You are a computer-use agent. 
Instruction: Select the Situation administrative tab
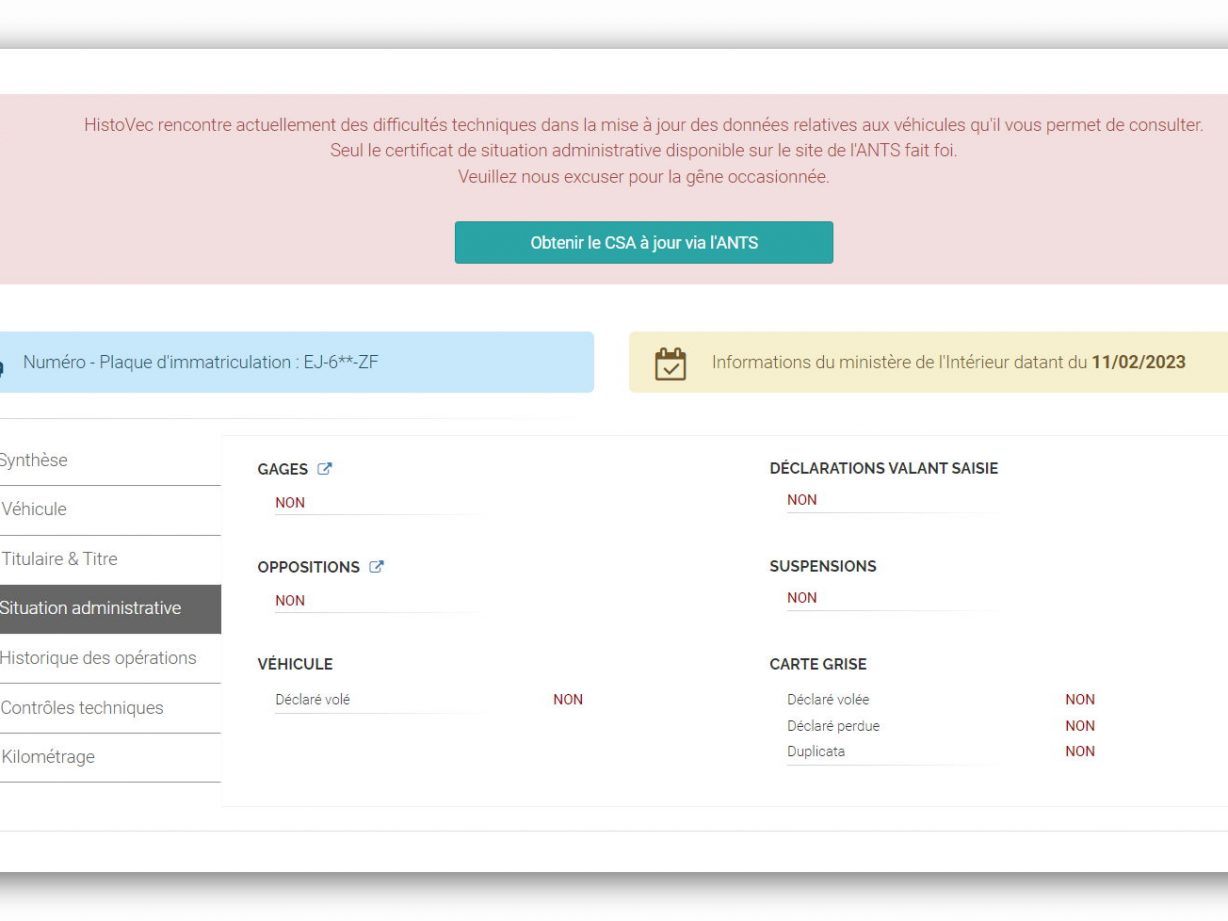pyautogui.click(x=91, y=609)
